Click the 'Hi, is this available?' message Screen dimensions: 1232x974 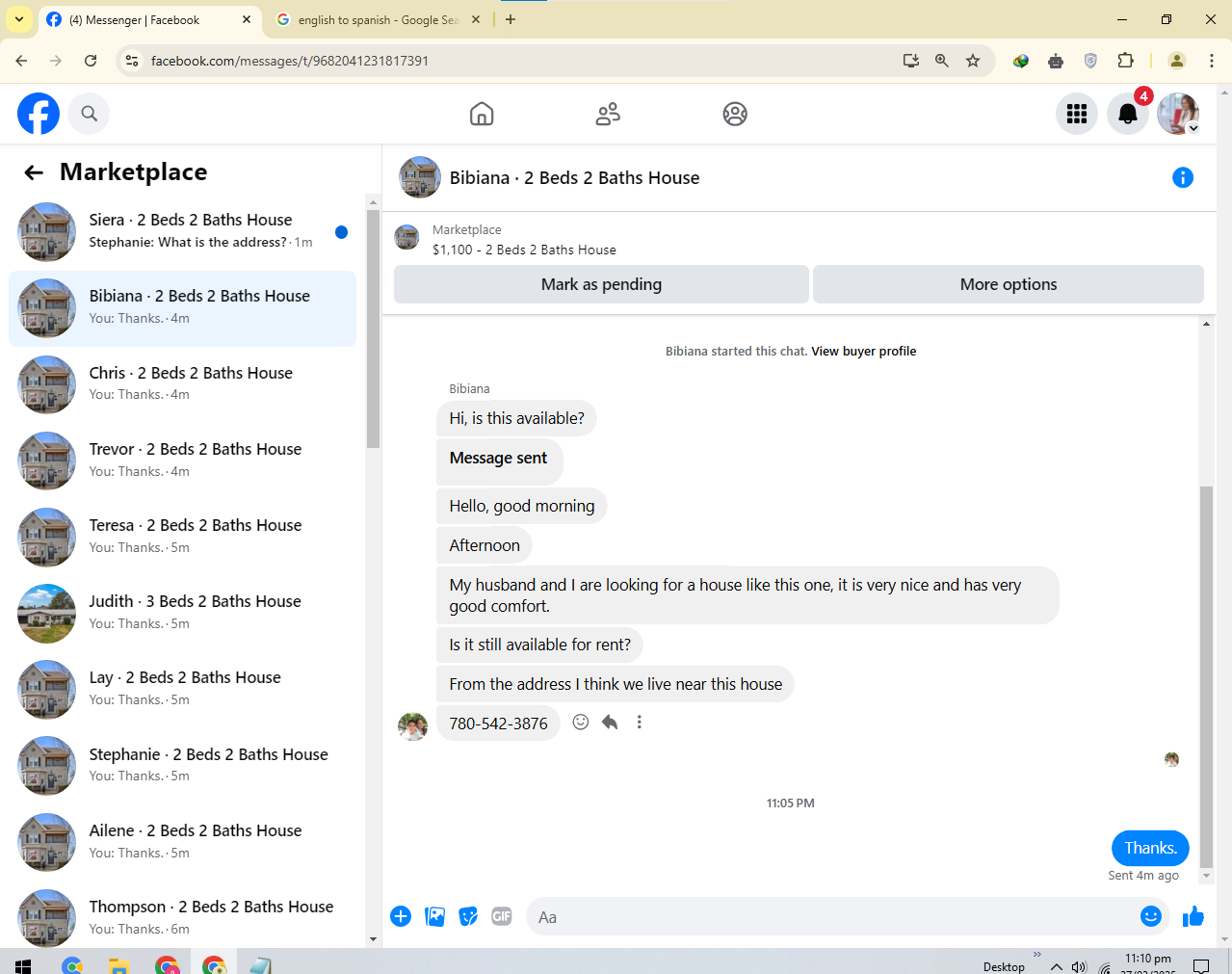click(x=516, y=418)
